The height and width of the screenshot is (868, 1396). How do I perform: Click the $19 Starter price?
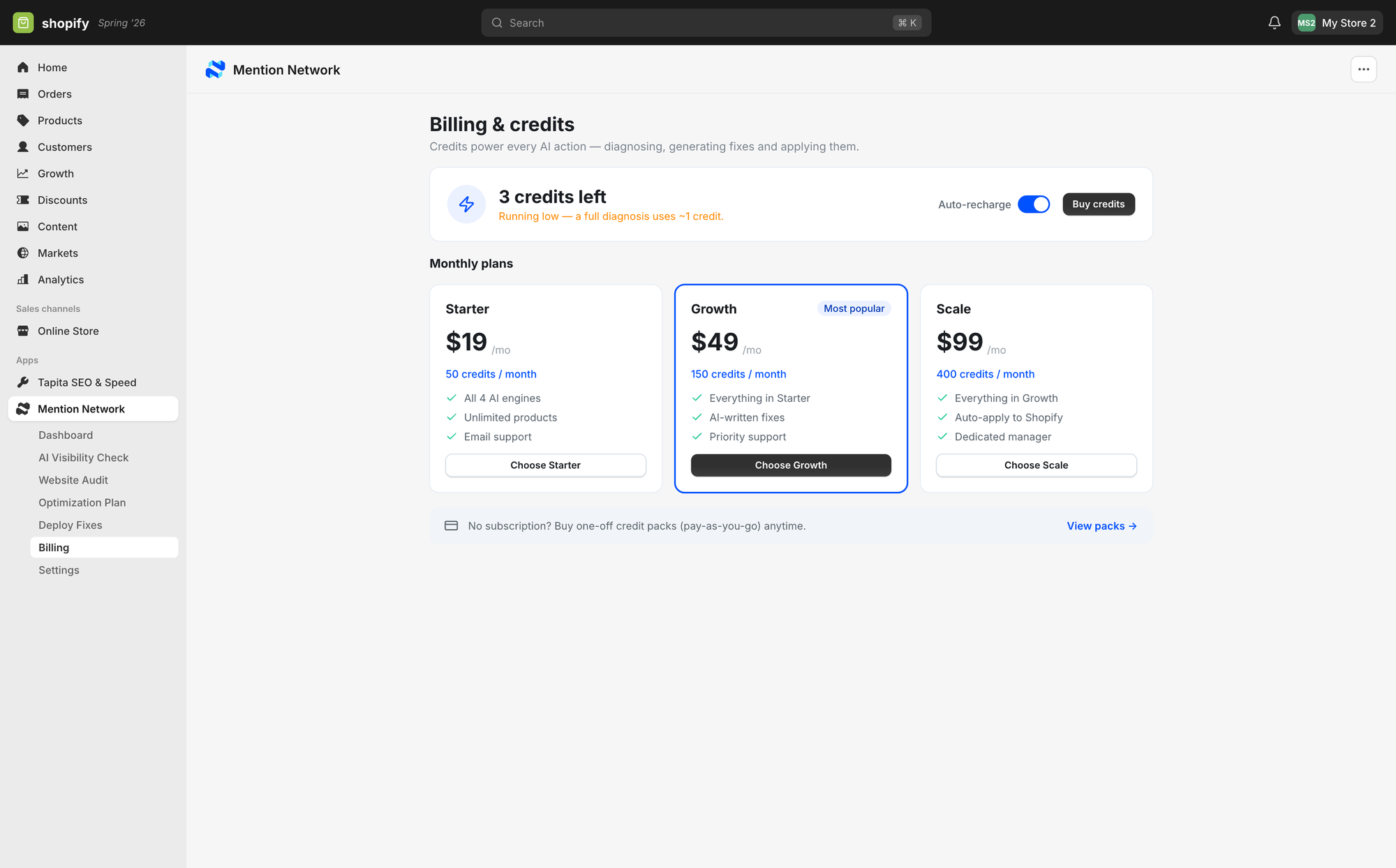click(466, 342)
